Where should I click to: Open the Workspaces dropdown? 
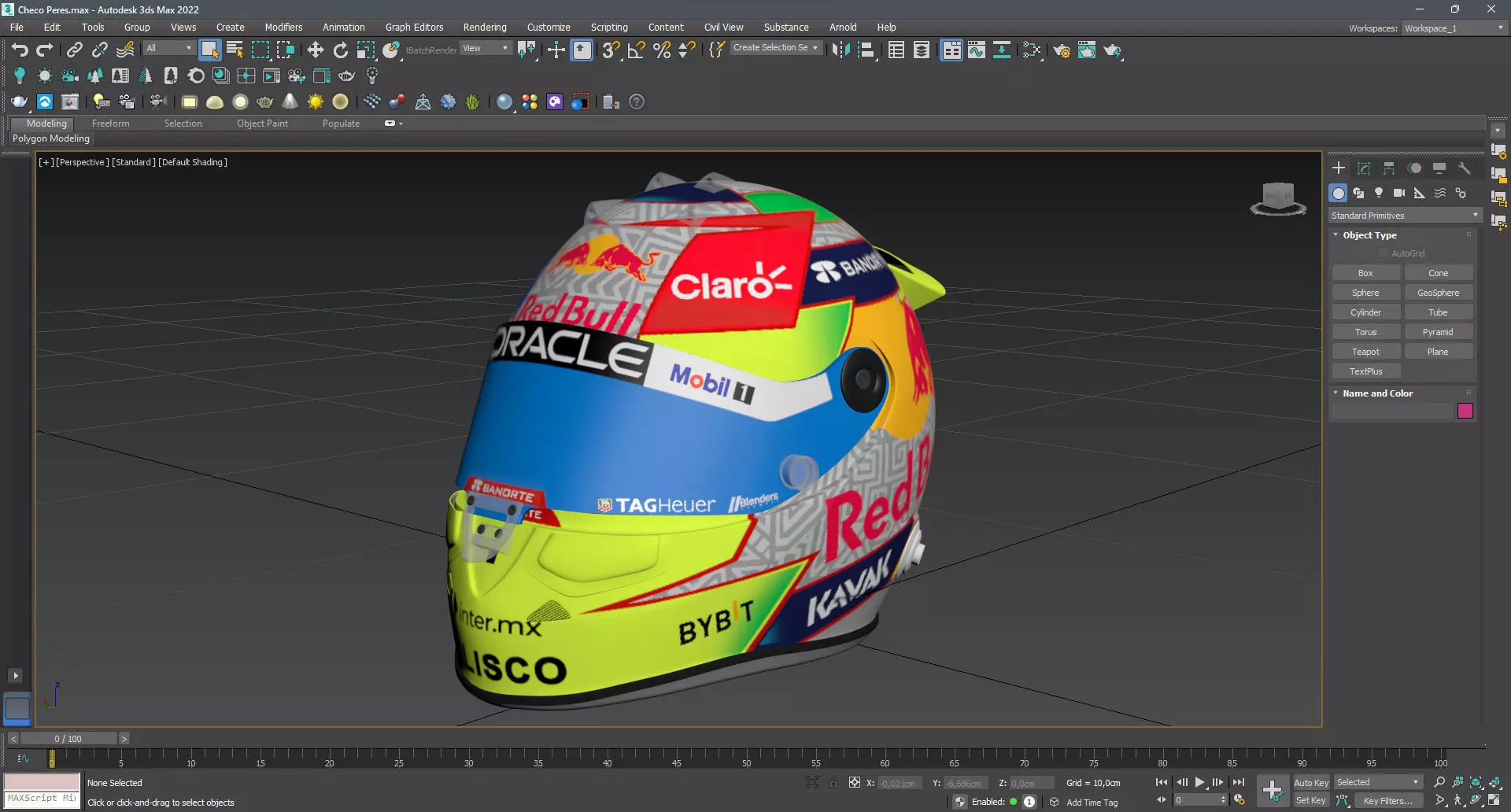(1454, 28)
